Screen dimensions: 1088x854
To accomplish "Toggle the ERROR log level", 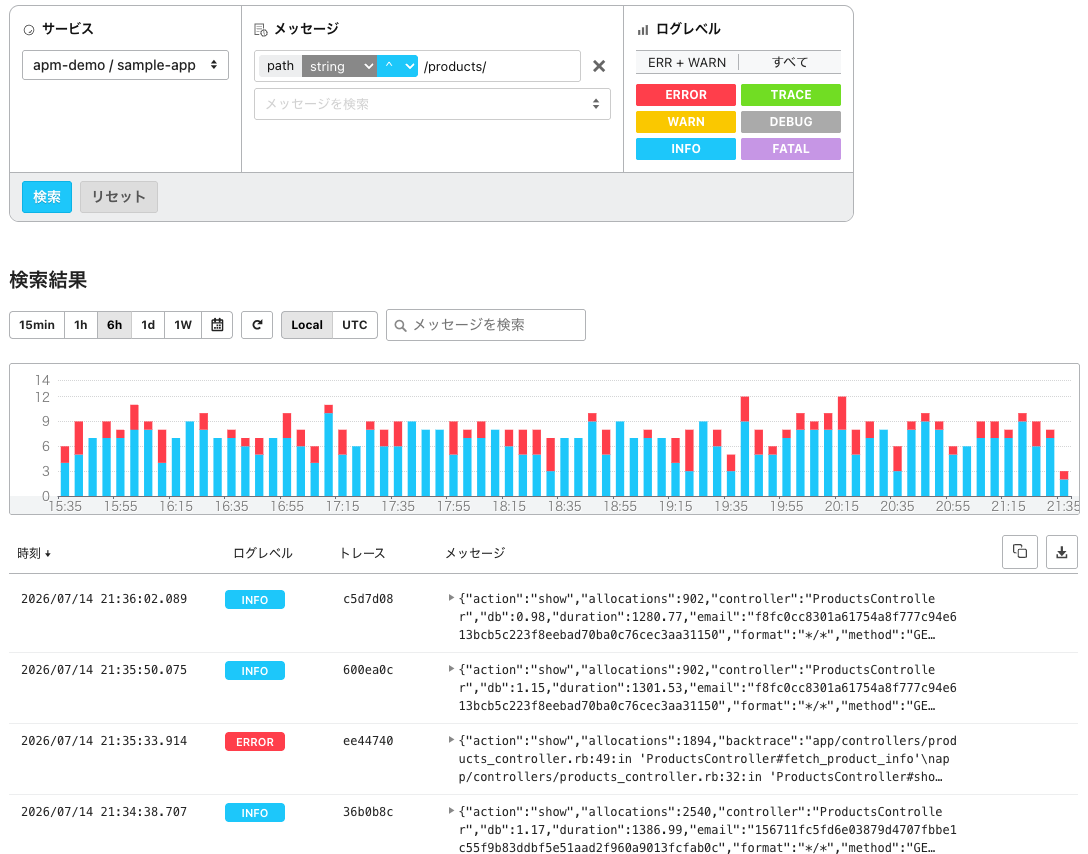I will click(x=686, y=94).
